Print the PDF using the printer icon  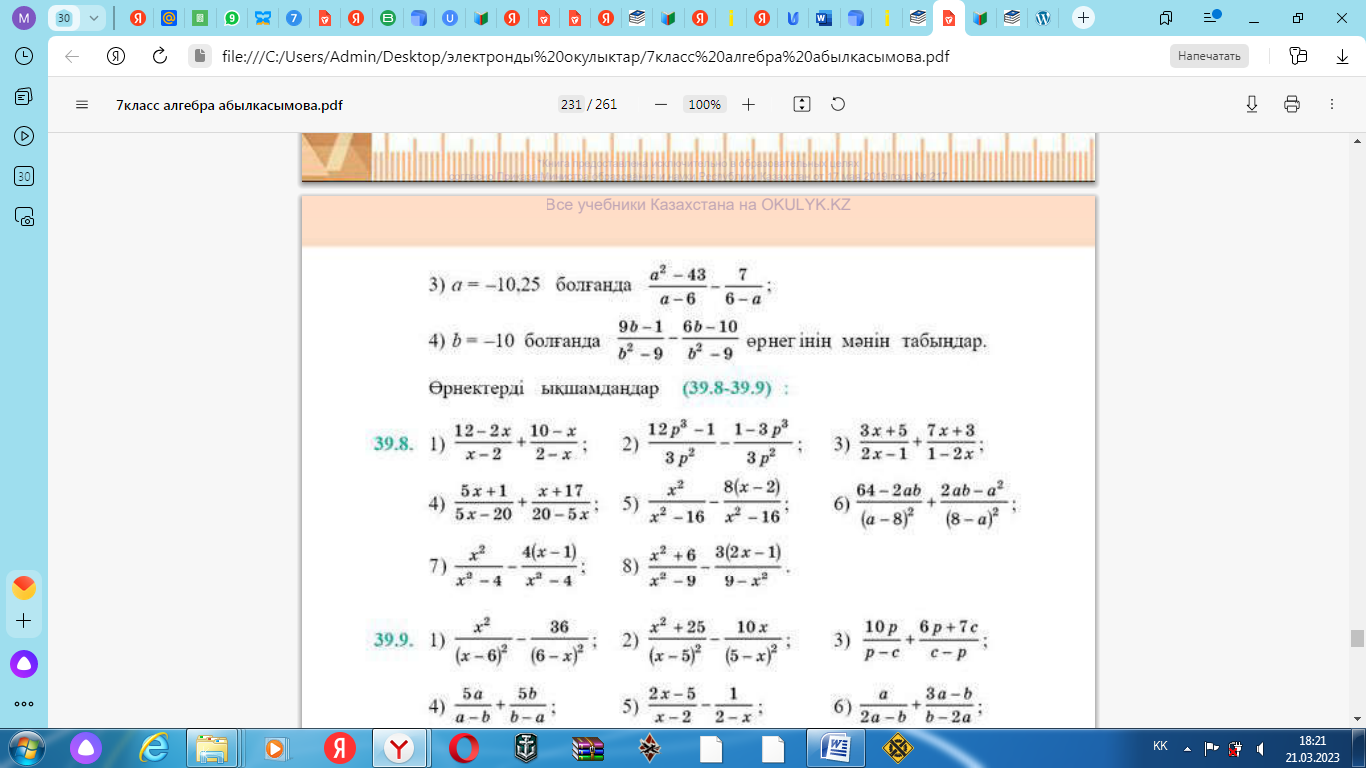point(1291,104)
